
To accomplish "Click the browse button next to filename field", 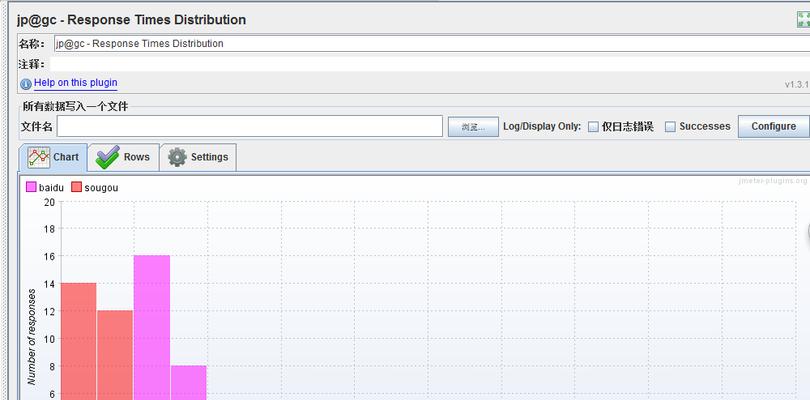I will 473,127.
